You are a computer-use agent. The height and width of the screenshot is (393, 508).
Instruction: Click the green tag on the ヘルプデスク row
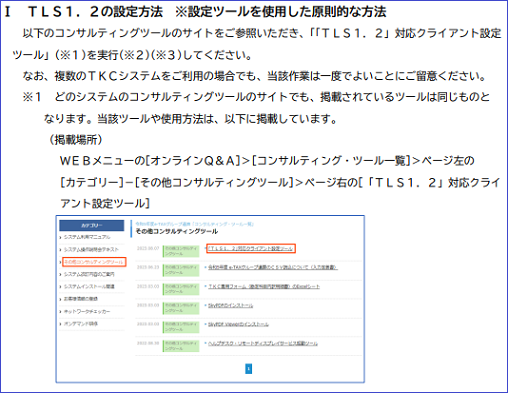point(181,346)
